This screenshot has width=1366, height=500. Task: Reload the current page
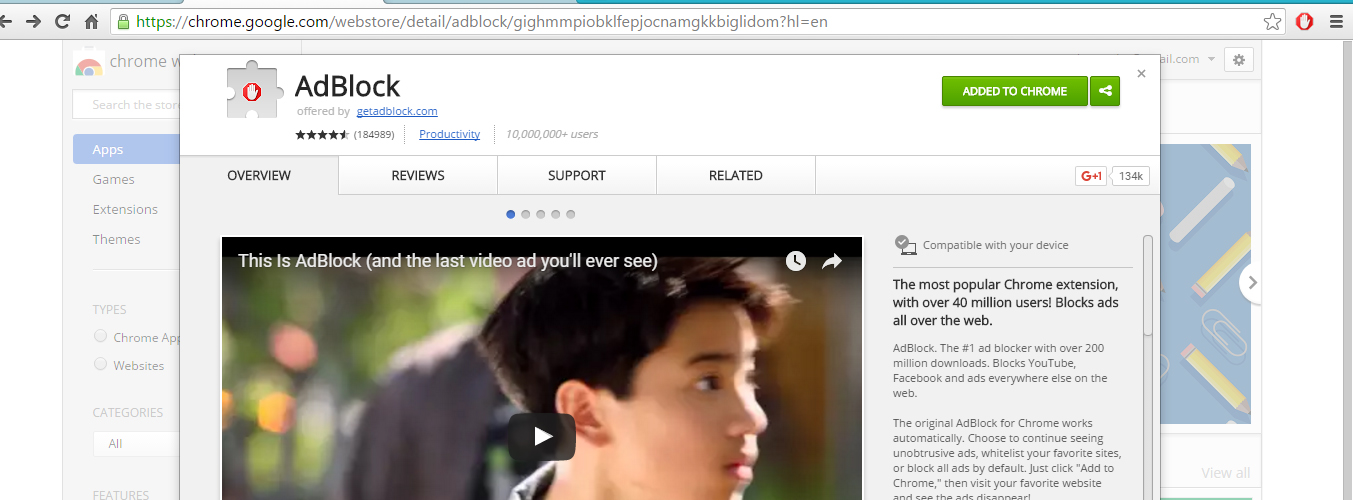click(x=63, y=21)
